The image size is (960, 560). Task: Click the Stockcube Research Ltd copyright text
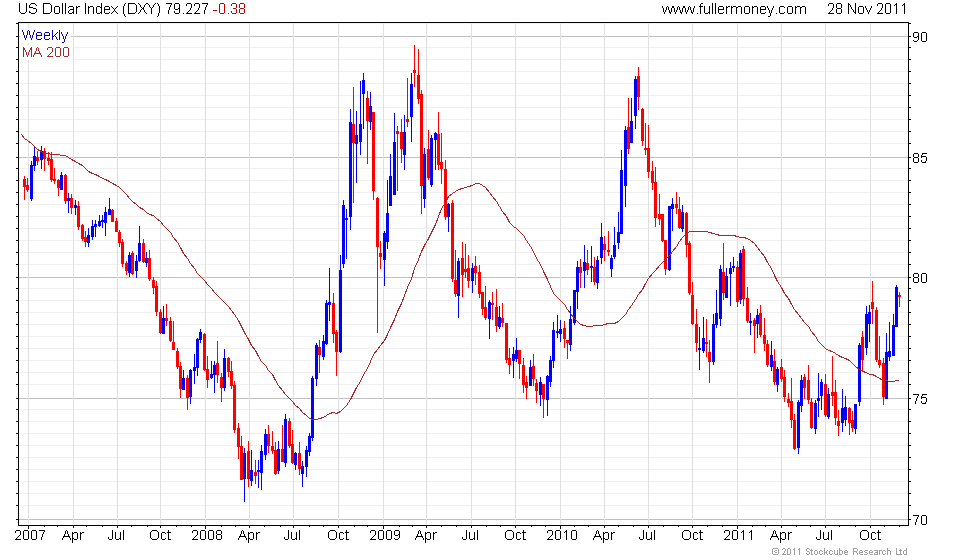(x=839, y=552)
